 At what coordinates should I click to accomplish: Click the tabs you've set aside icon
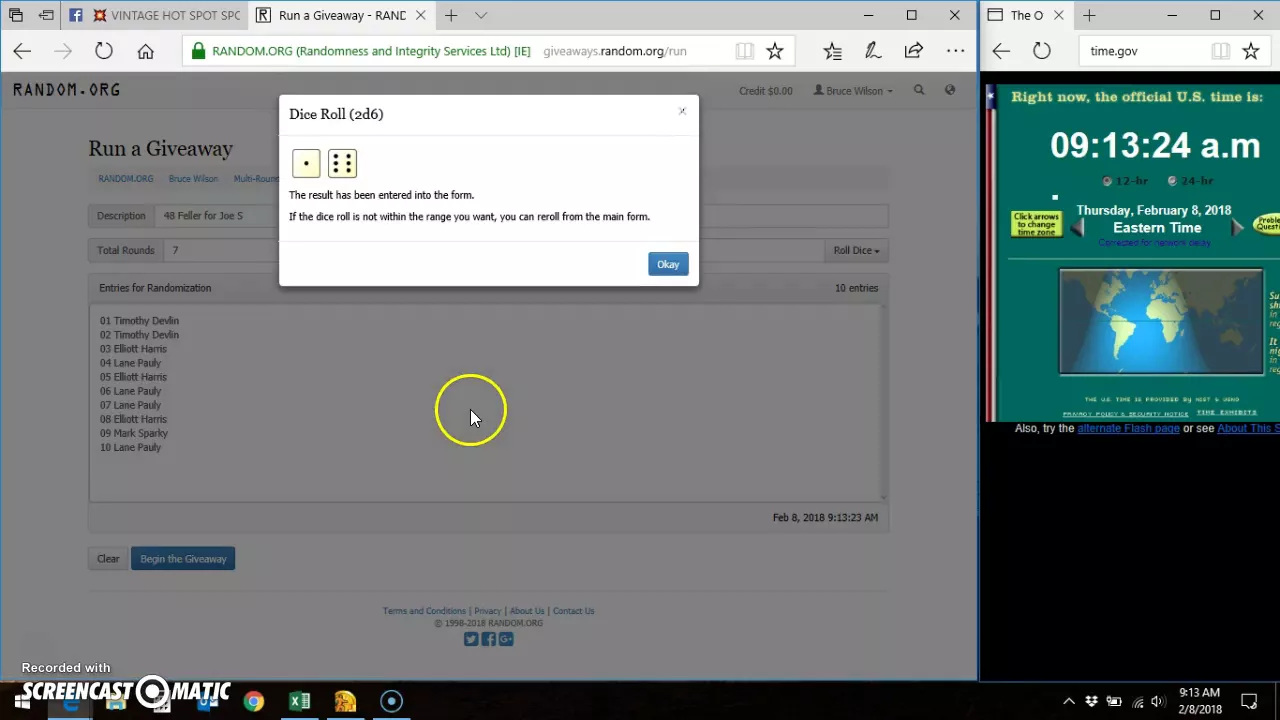pyautogui.click(x=16, y=15)
